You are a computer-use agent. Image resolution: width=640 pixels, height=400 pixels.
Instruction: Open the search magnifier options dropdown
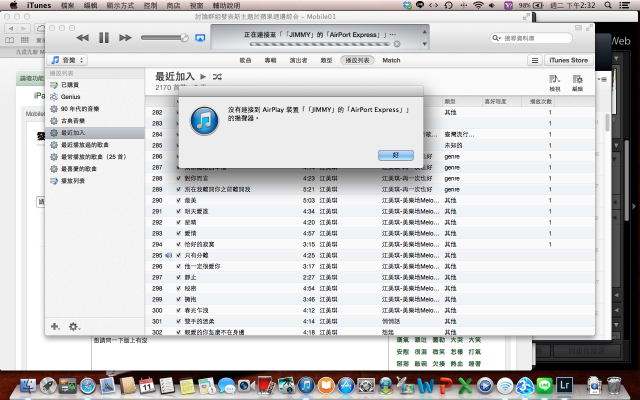click(497, 38)
